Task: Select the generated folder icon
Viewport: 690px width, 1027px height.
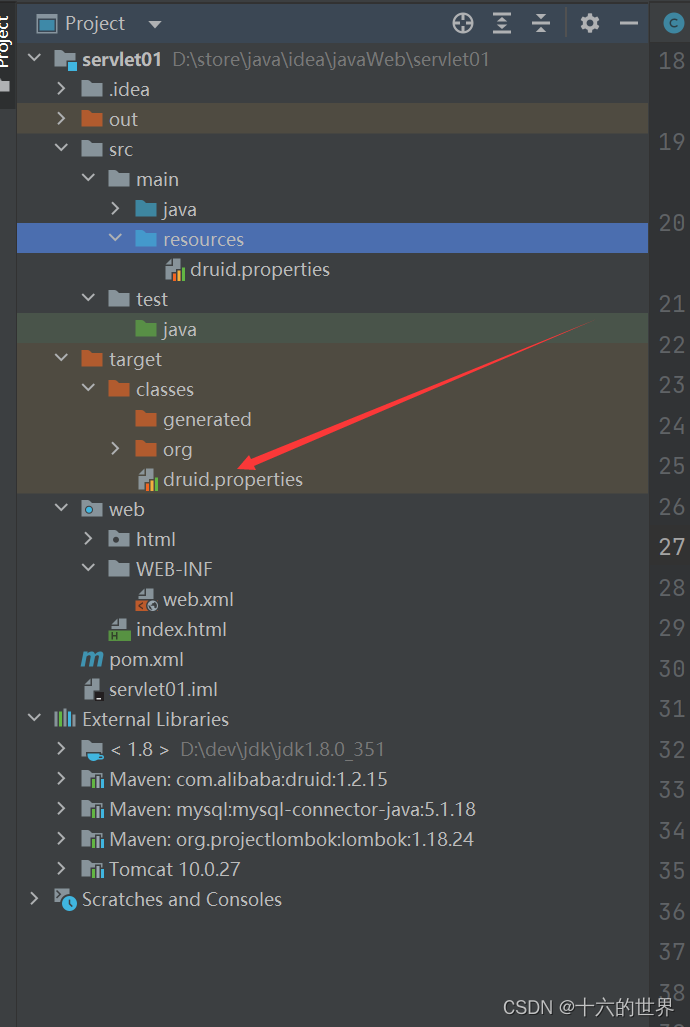Action: [x=146, y=419]
